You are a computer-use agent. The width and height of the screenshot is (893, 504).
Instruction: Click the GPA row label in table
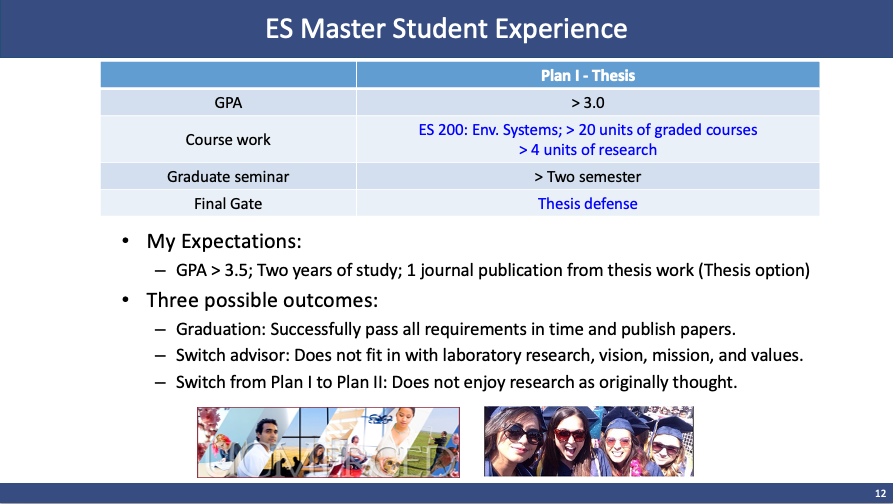click(228, 102)
